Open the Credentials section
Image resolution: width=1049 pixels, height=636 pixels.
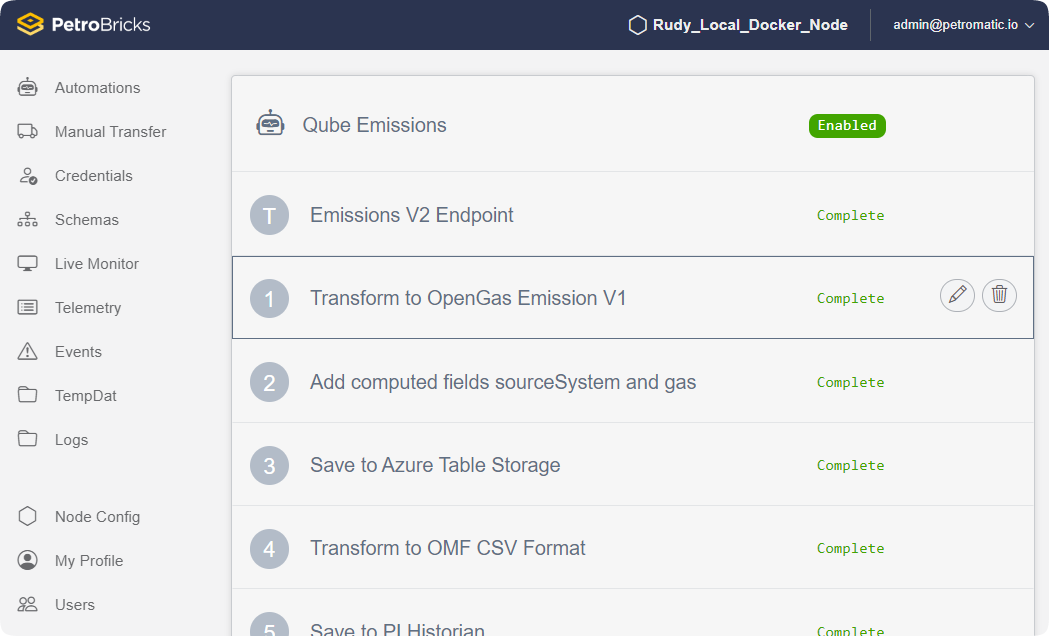click(94, 176)
